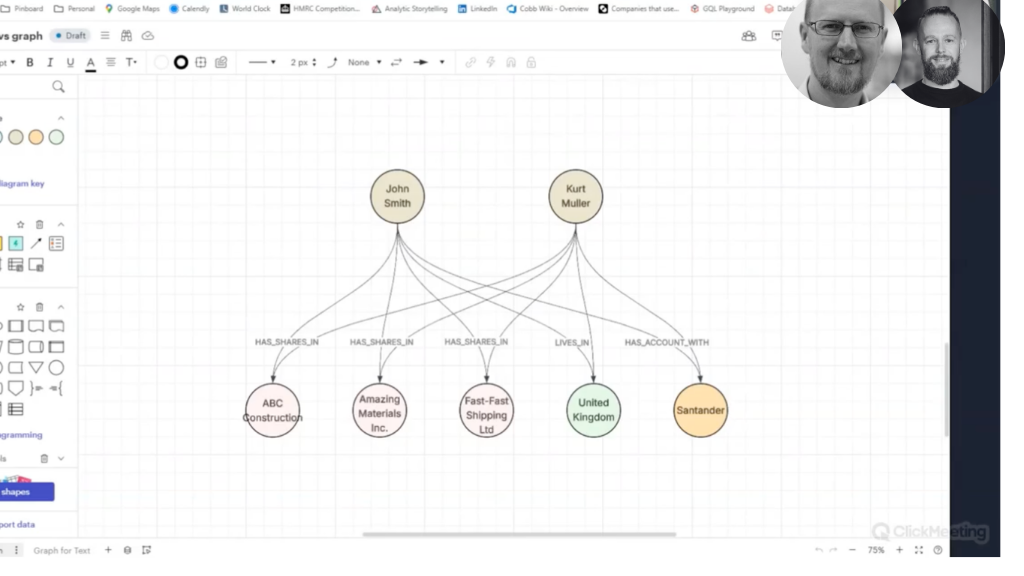The height and width of the screenshot is (576, 1024).
Task: Select the John Smith node
Action: [397, 196]
